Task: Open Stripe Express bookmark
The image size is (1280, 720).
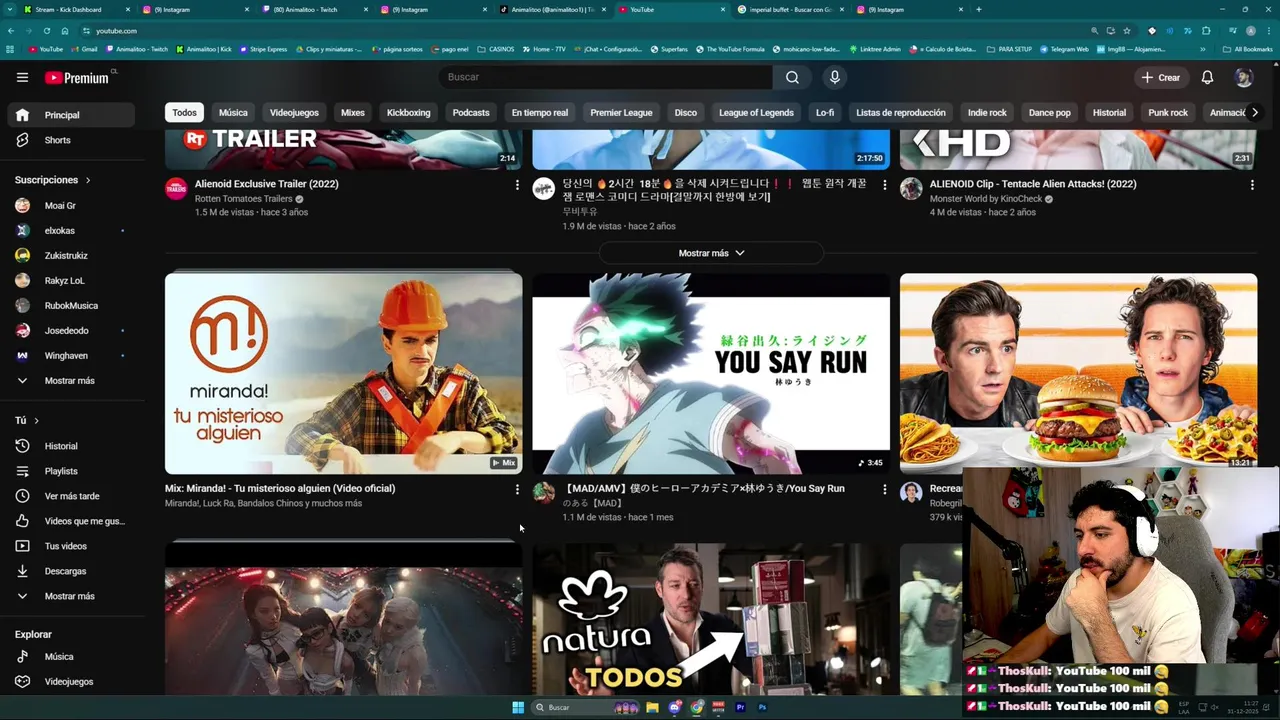Action: tap(262, 49)
